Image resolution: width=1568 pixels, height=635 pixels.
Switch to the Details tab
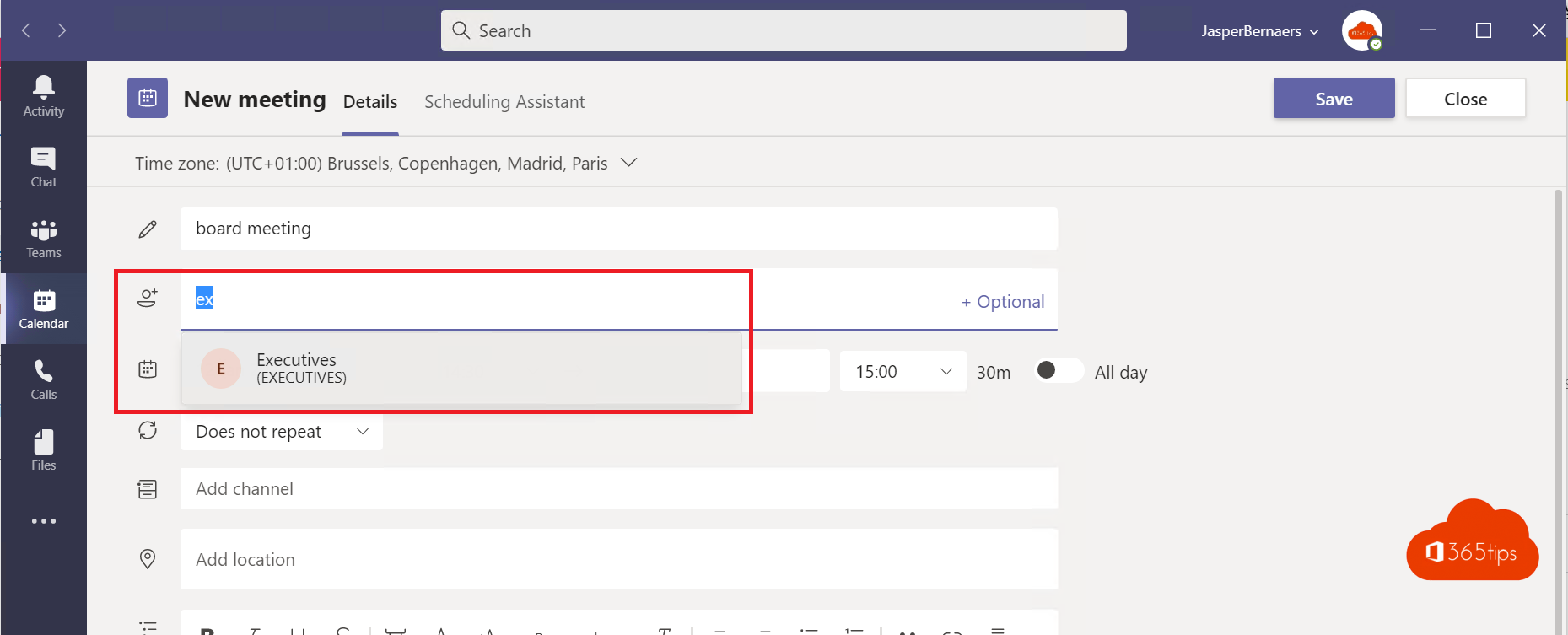370,102
